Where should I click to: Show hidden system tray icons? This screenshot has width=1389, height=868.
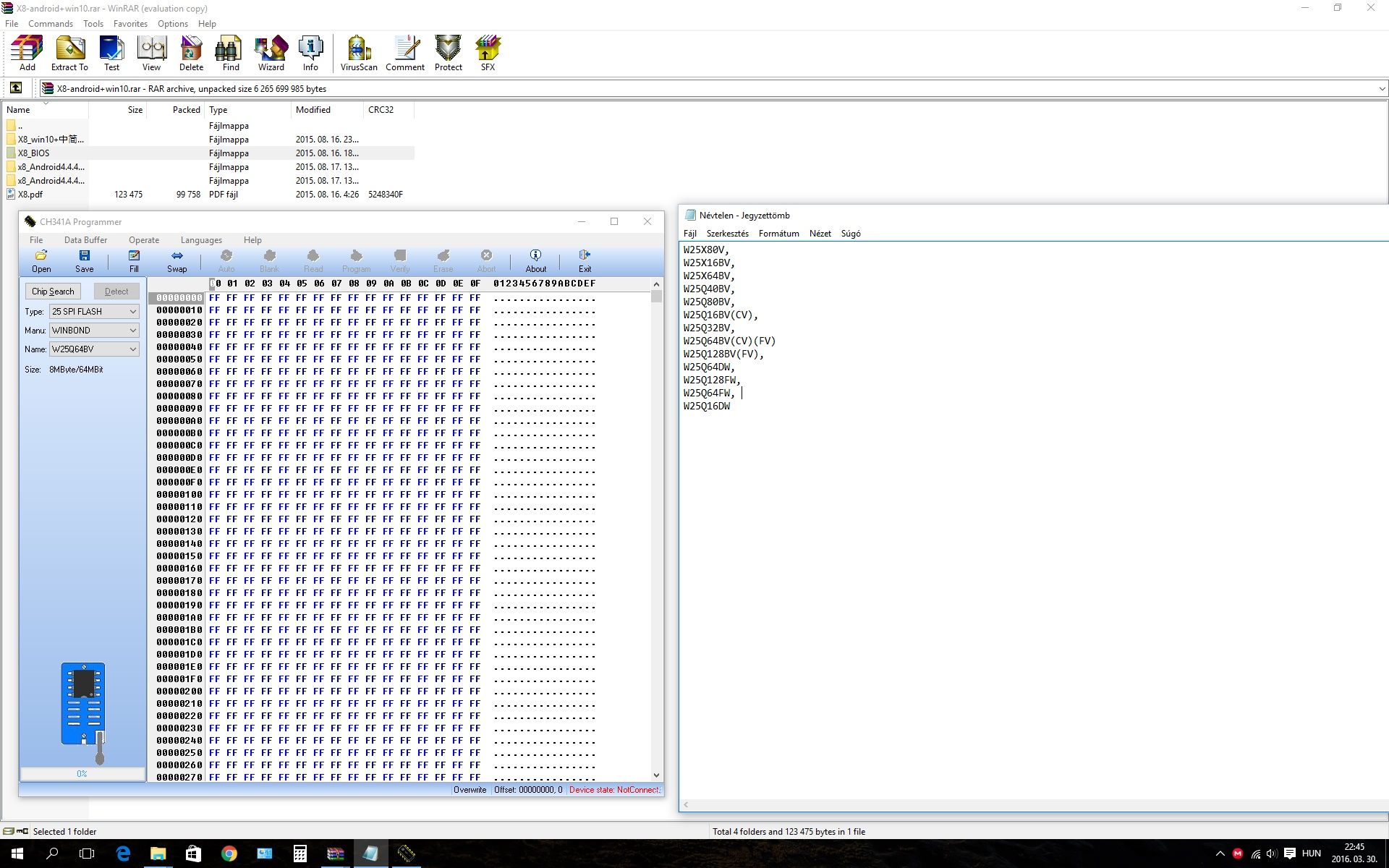pos(1220,854)
